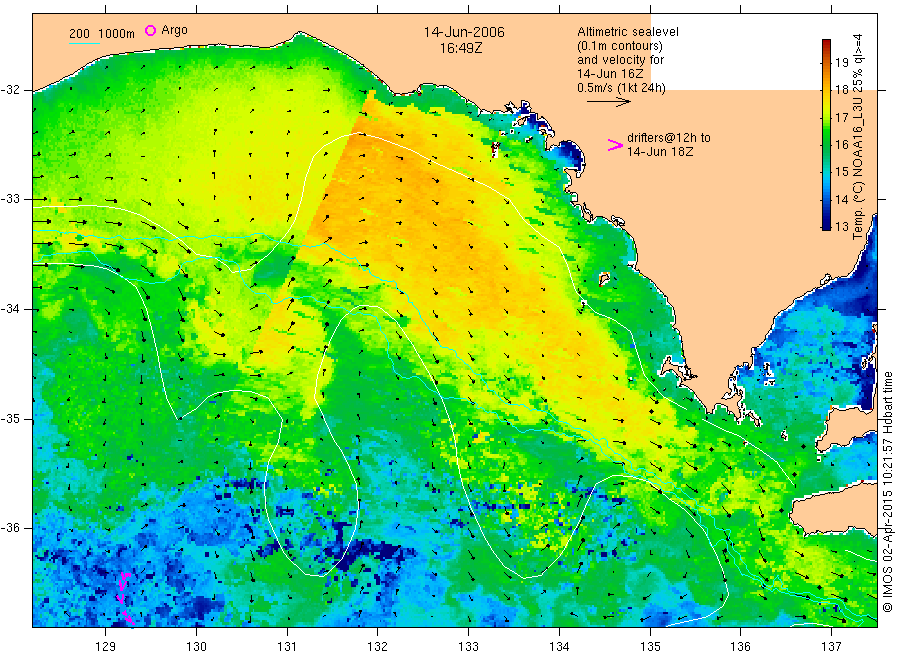Click the colorbar tick label "17"
This screenshot has width=900, height=660.
pos(841,117)
